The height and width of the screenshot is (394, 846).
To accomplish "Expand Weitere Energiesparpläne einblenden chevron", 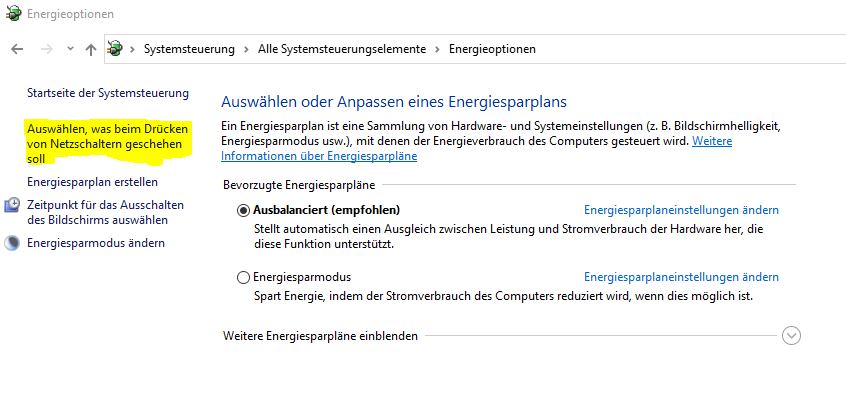I will (791, 336).
